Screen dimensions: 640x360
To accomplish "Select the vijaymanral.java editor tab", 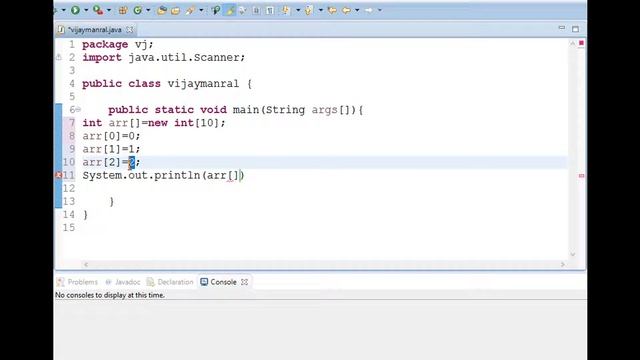I will click(95, 30).
